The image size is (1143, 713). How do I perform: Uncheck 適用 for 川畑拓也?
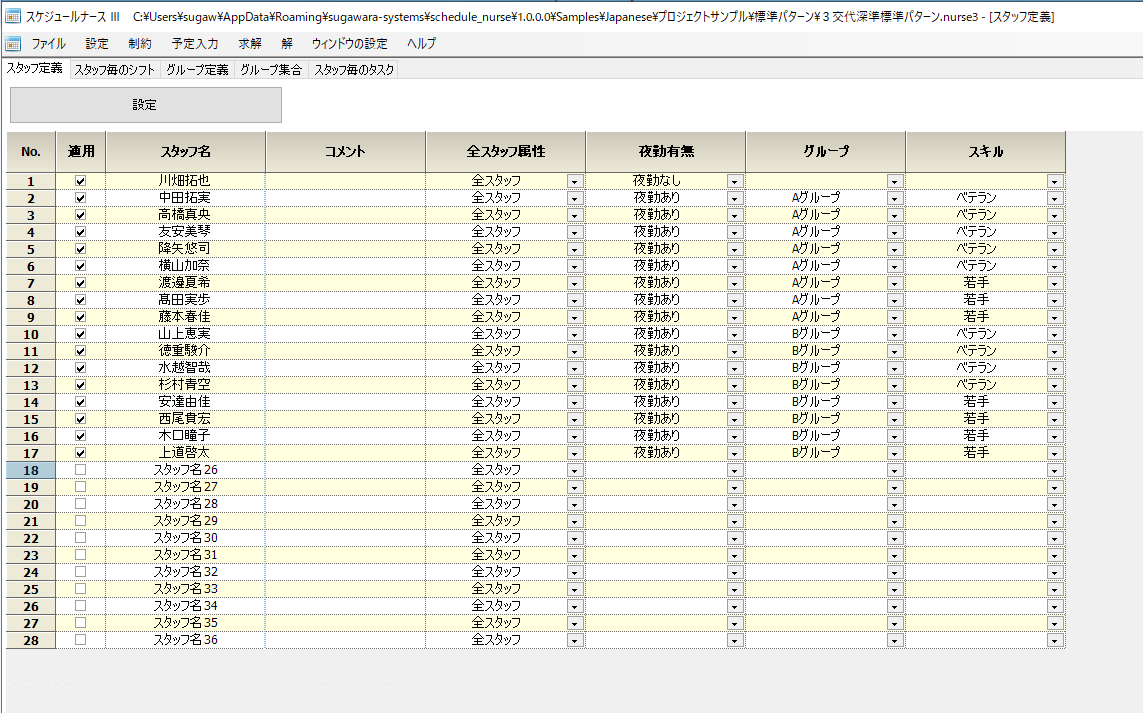80,181
